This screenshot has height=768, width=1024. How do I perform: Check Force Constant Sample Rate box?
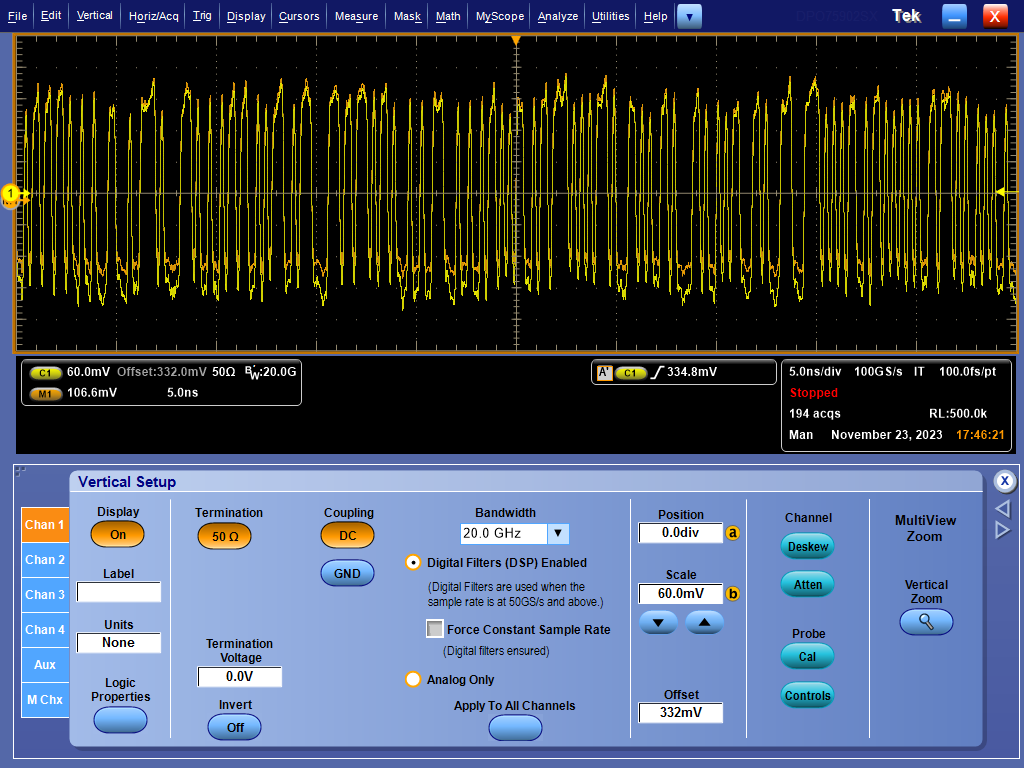tap(435, 629)
